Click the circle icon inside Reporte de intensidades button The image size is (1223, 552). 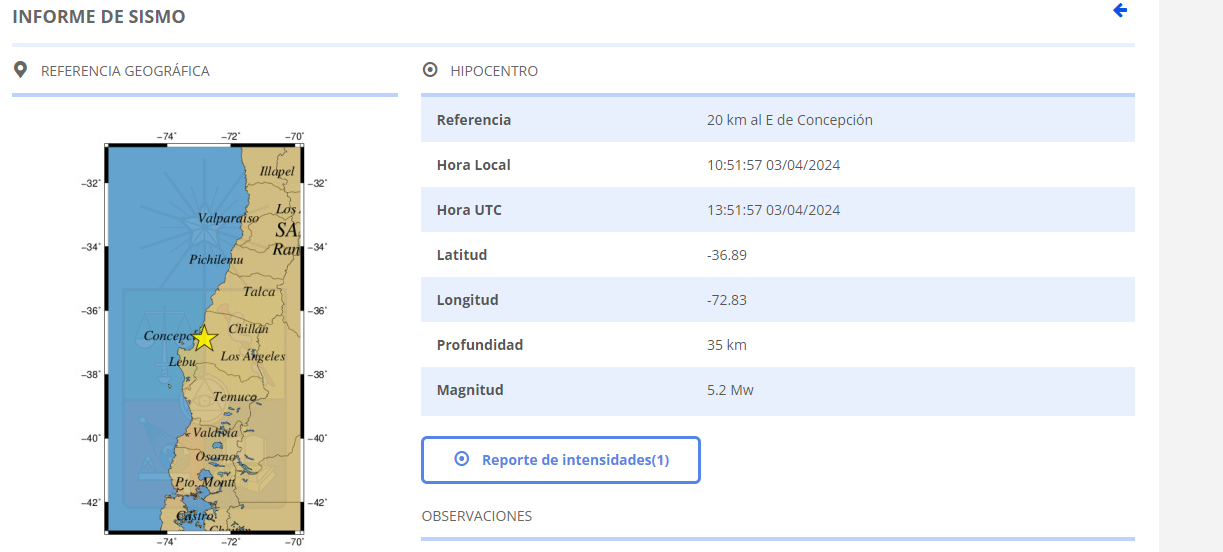tap(461, 459)
